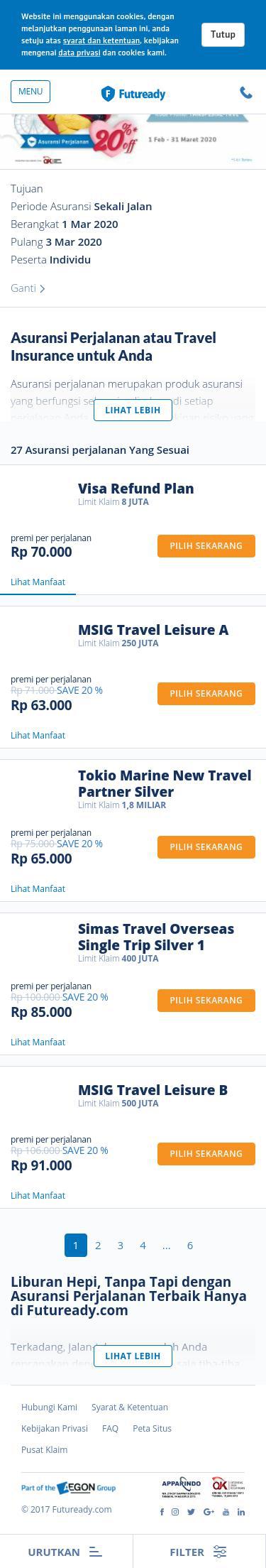Open URUTKAN sorting options
The height and width of the screenshot is (1568, 266).
[x=66, y=1552]
